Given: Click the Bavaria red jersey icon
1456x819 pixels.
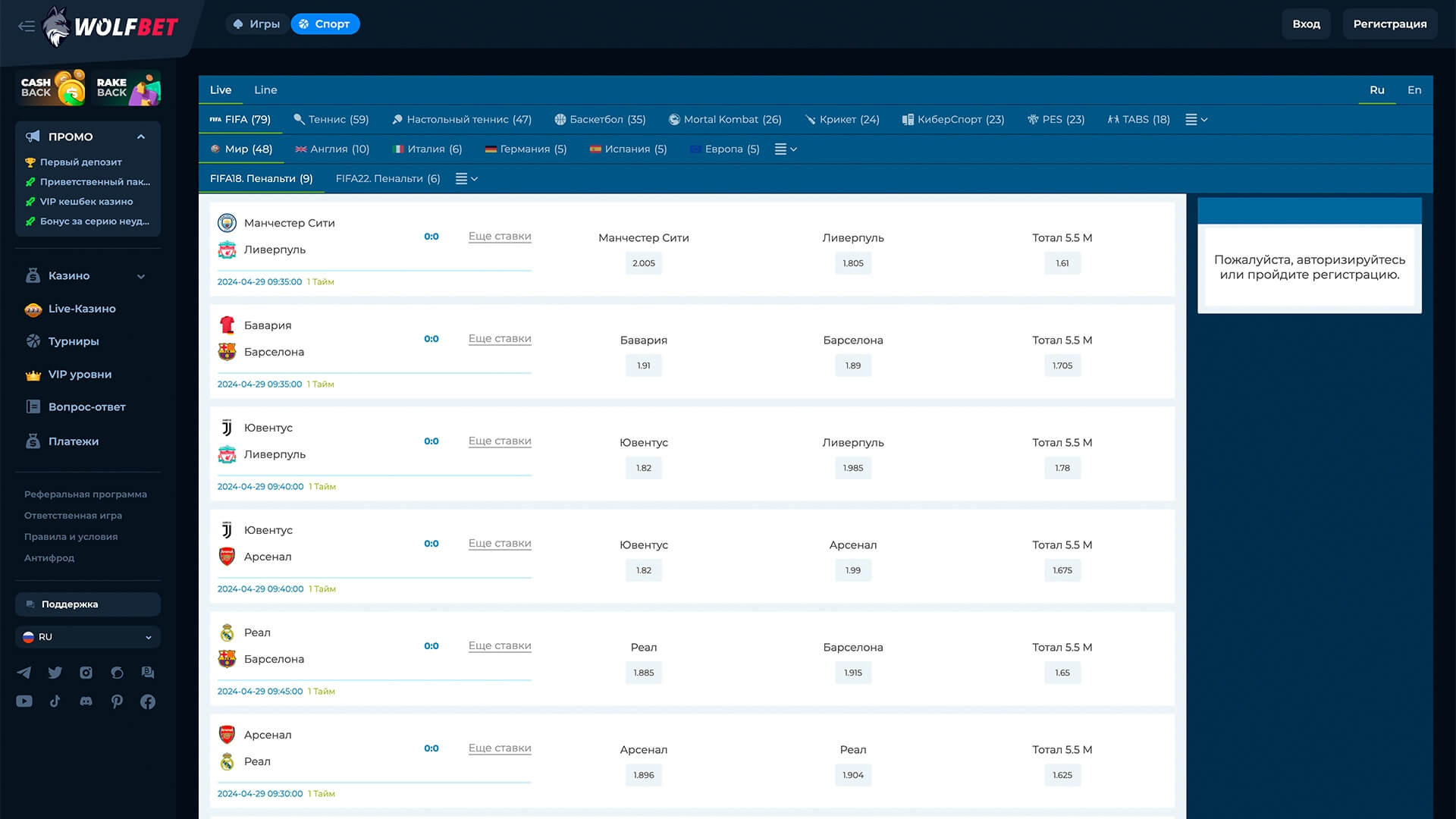Looking at the screenshot, I should [x=227, y=325].
